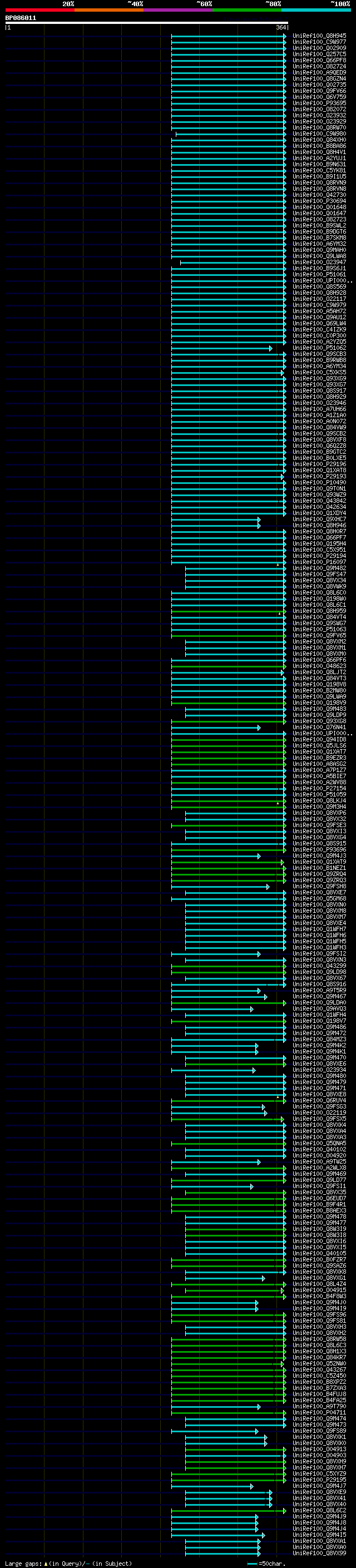Screen dimensions: 356x1568
Task: Open hit UniRef100_C5XKS5
Action: coord(319,373)
